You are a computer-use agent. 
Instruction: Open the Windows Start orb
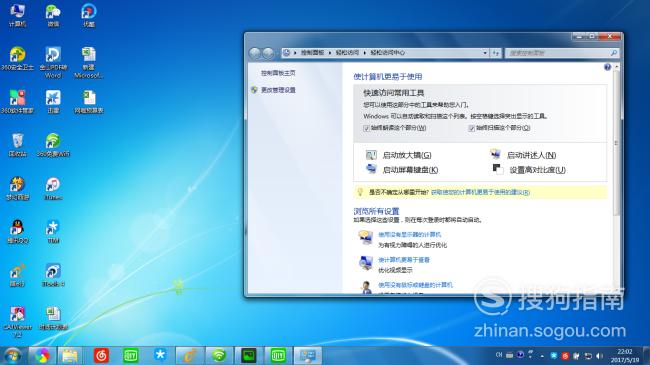pyautogui.click(x=13, y=356)
